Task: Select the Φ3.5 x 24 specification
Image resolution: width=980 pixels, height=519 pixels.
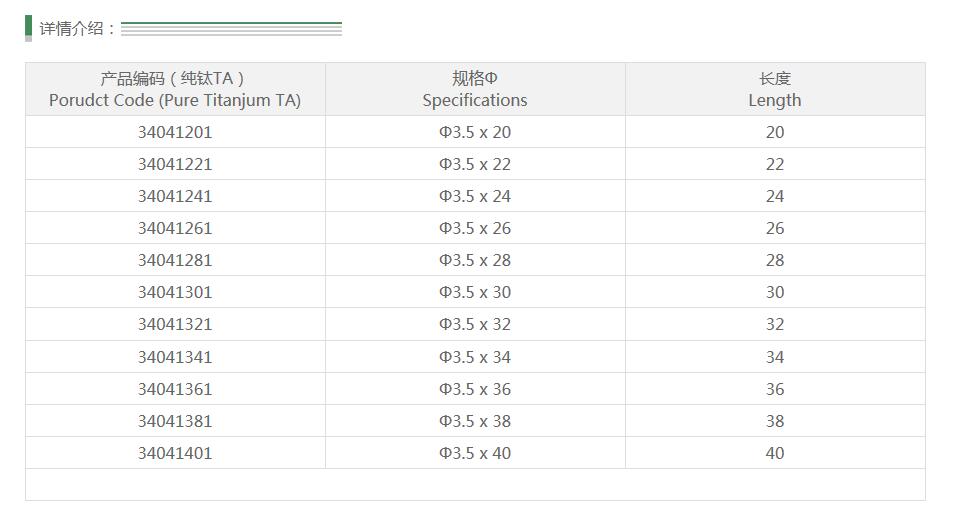Action: coord(475,196)
